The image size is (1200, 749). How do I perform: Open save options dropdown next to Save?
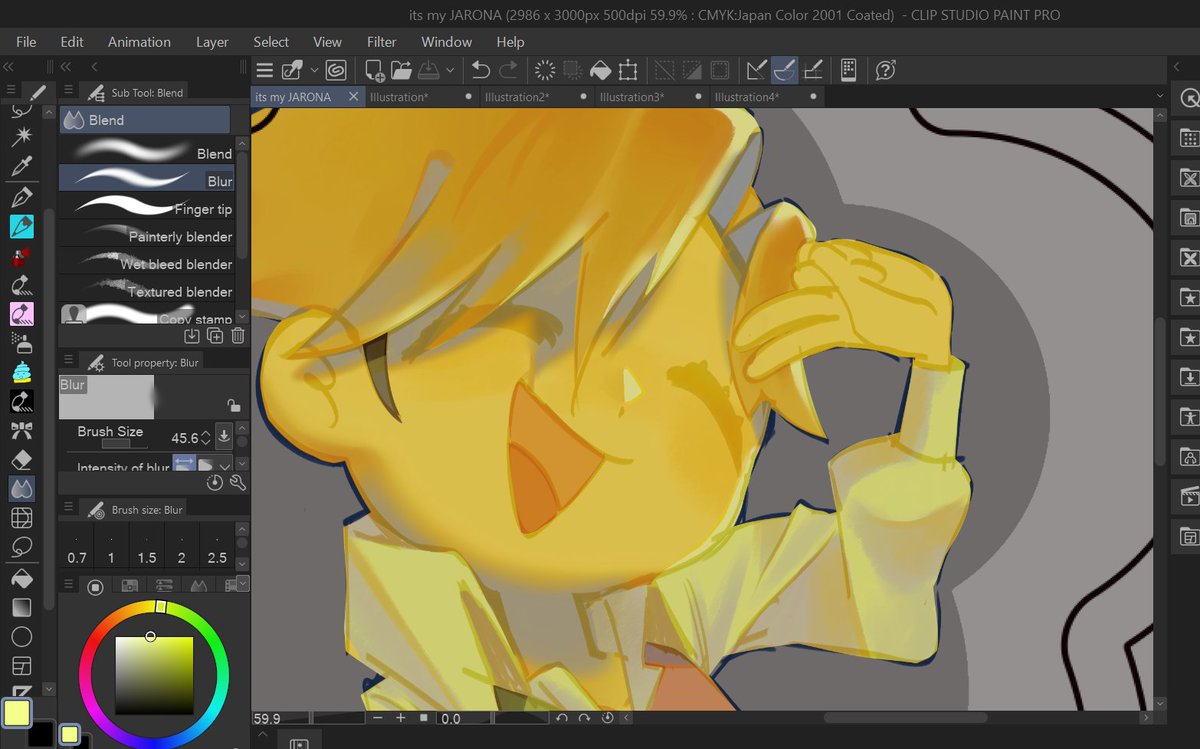pyautogui.click(x=450, y=70)
